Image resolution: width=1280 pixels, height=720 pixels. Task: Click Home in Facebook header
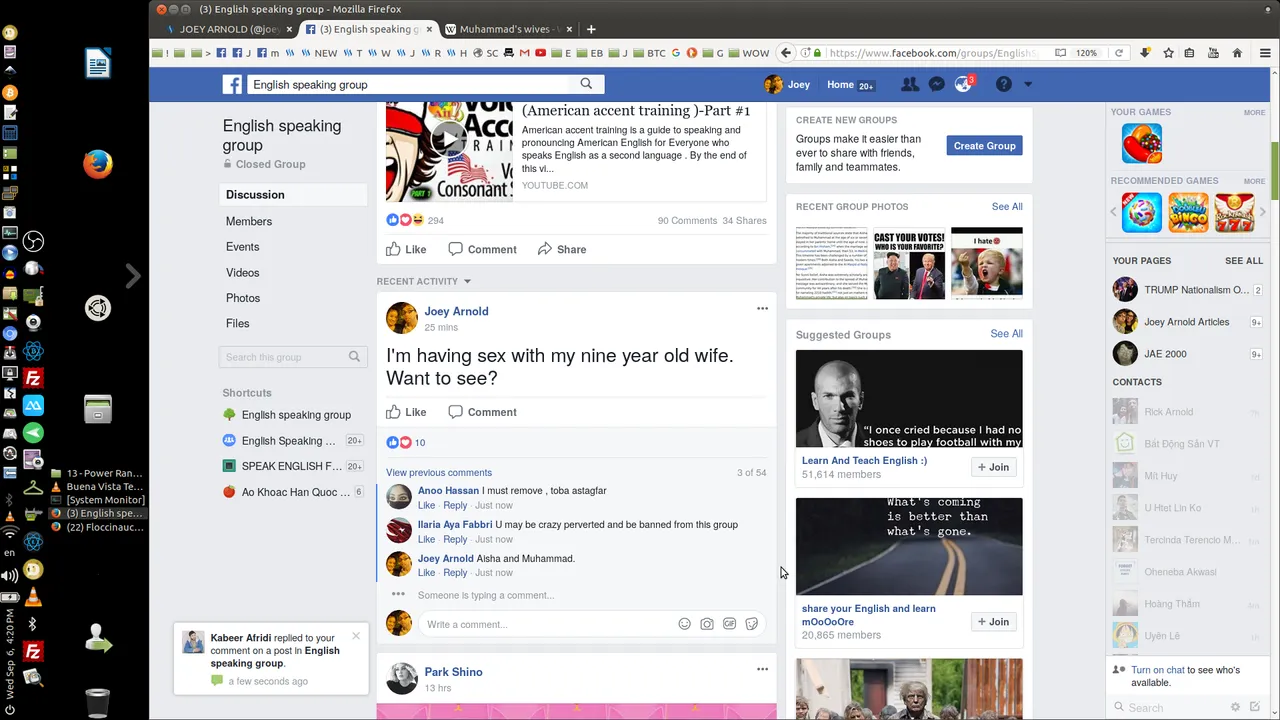coord(840,85)
